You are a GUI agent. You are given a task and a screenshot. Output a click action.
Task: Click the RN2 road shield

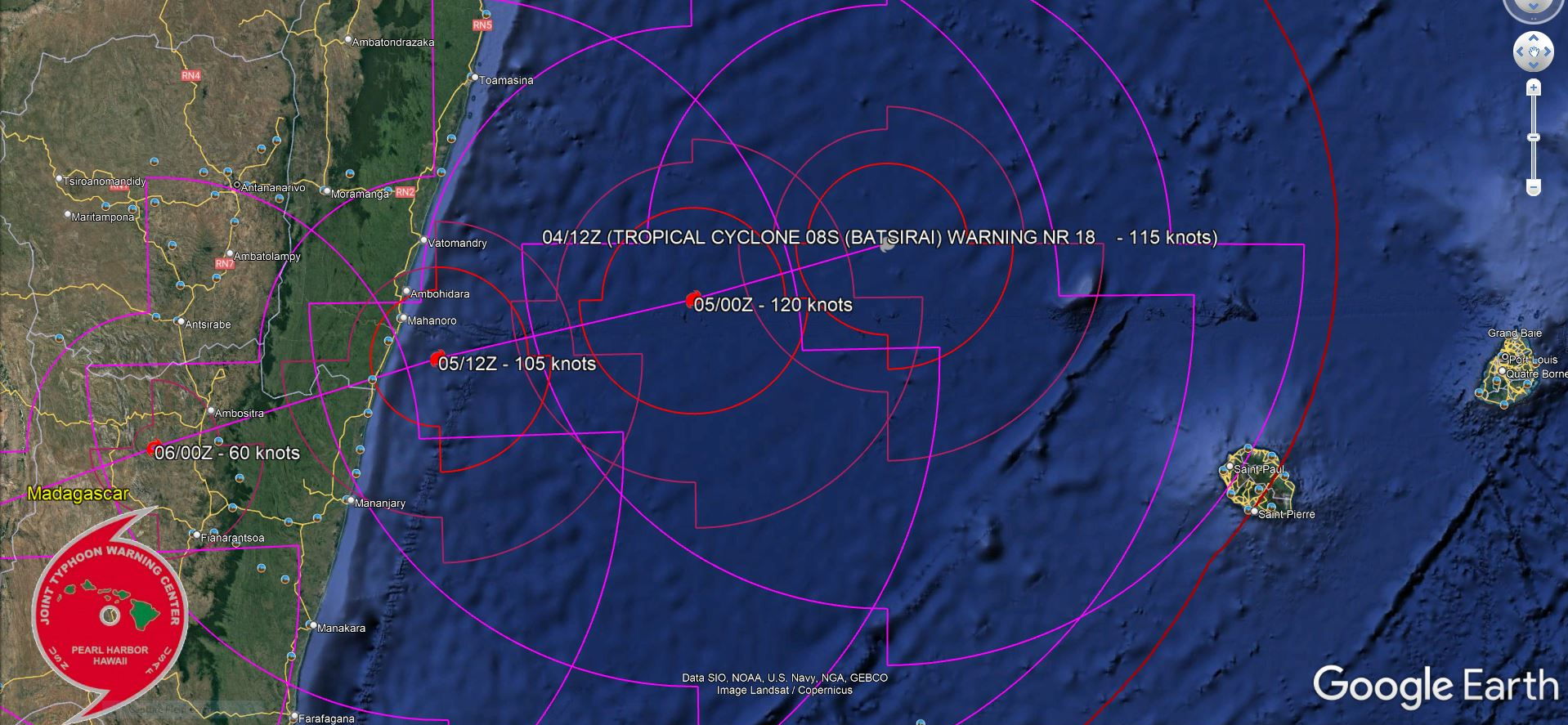click(405, 192)
